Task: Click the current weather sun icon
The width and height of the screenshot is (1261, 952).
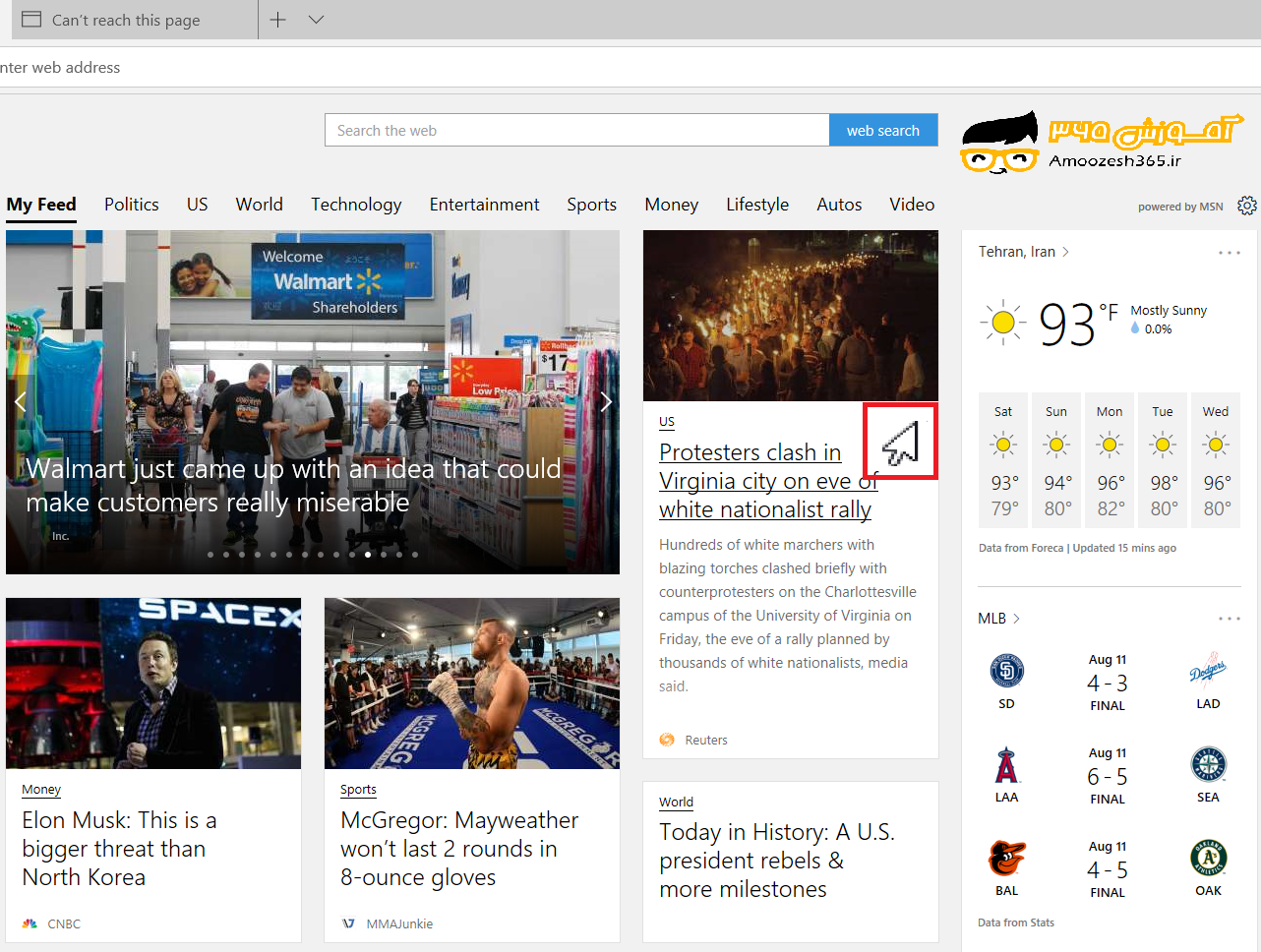Action: [1003, 322]
